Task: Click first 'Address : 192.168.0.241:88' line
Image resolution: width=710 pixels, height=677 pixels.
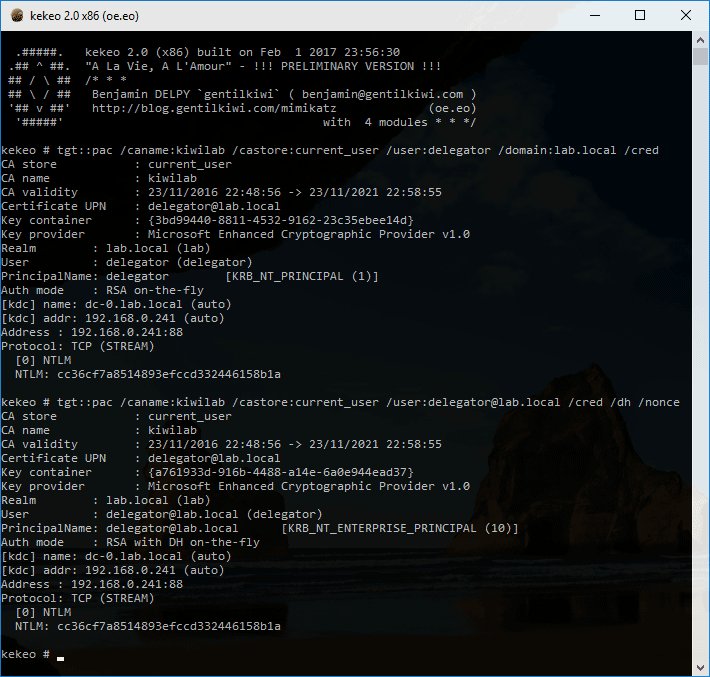Action: [x=92, y=332]
